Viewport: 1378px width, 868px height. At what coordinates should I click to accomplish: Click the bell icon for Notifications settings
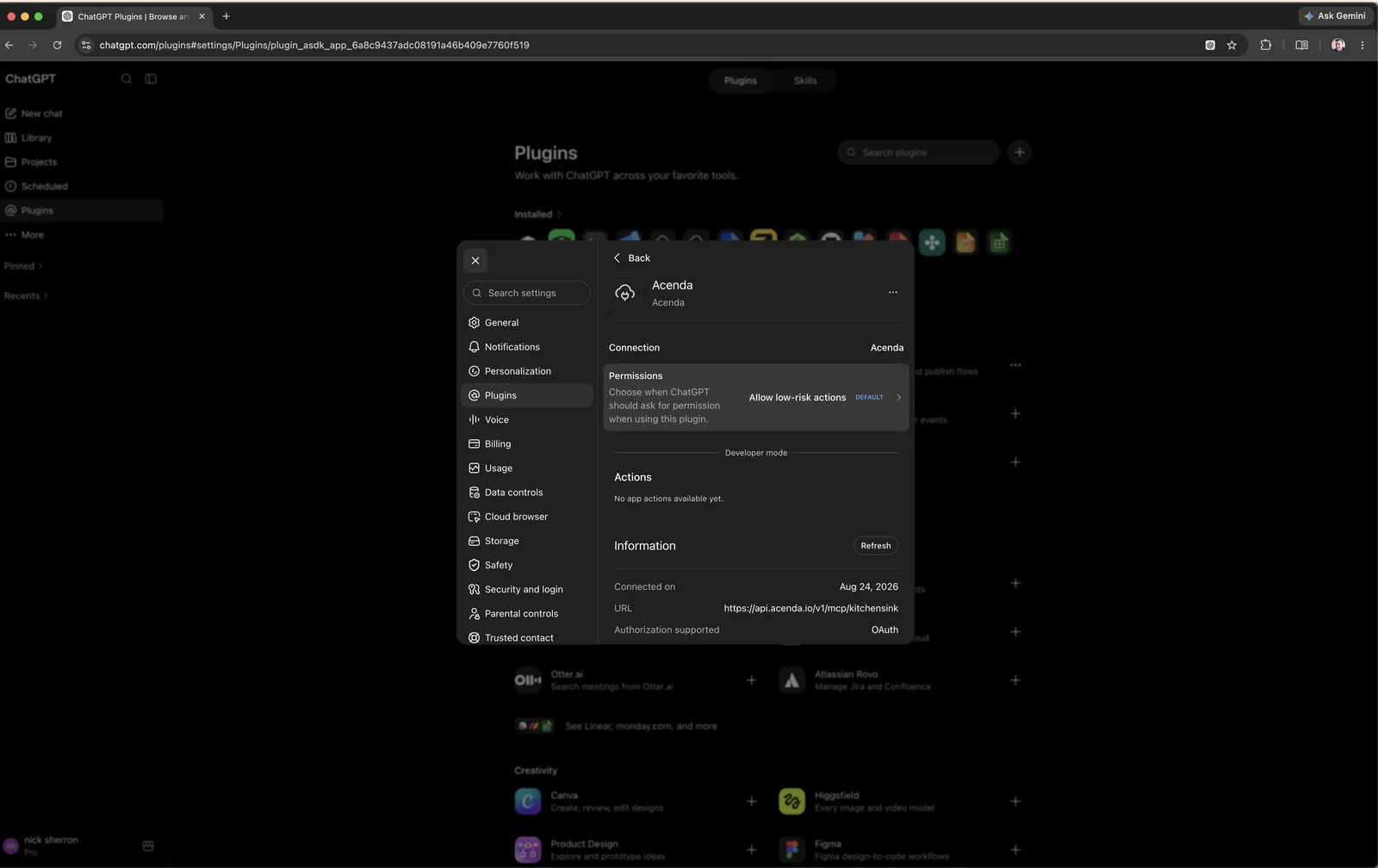(x=474, y=347)
